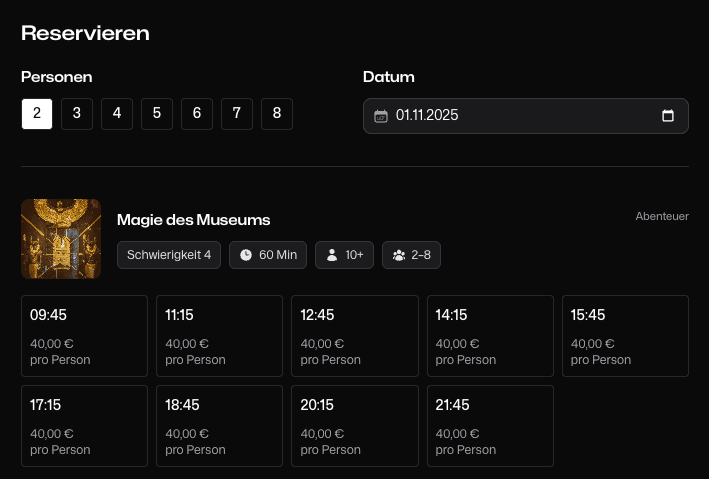Click the calendar icon left of date

pos(380,116)
